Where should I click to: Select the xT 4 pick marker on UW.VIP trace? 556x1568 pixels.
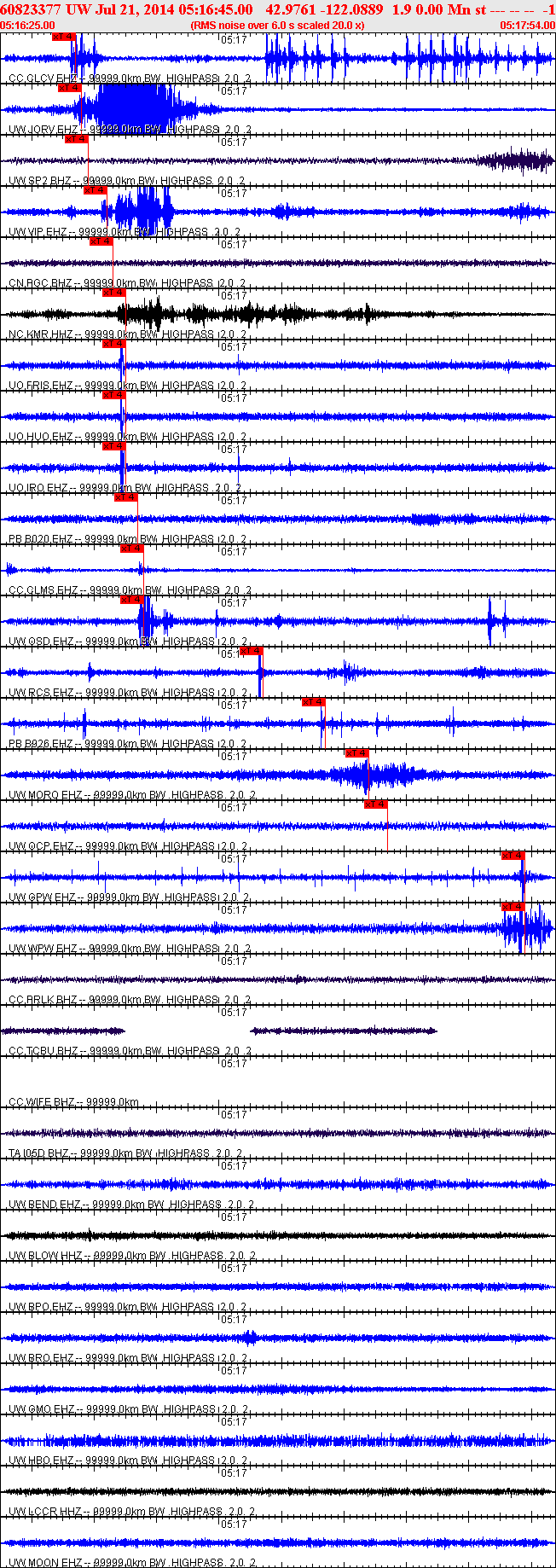(x=95, y=190)
